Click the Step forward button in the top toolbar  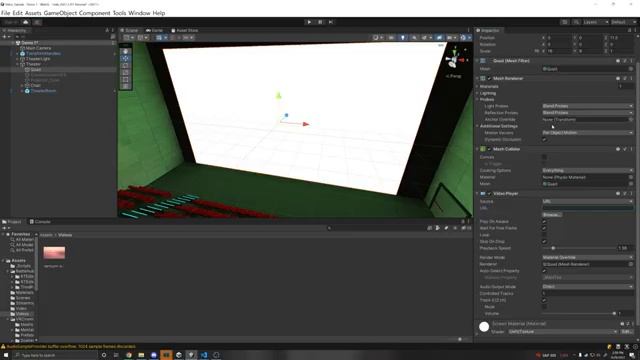(331, 22)
